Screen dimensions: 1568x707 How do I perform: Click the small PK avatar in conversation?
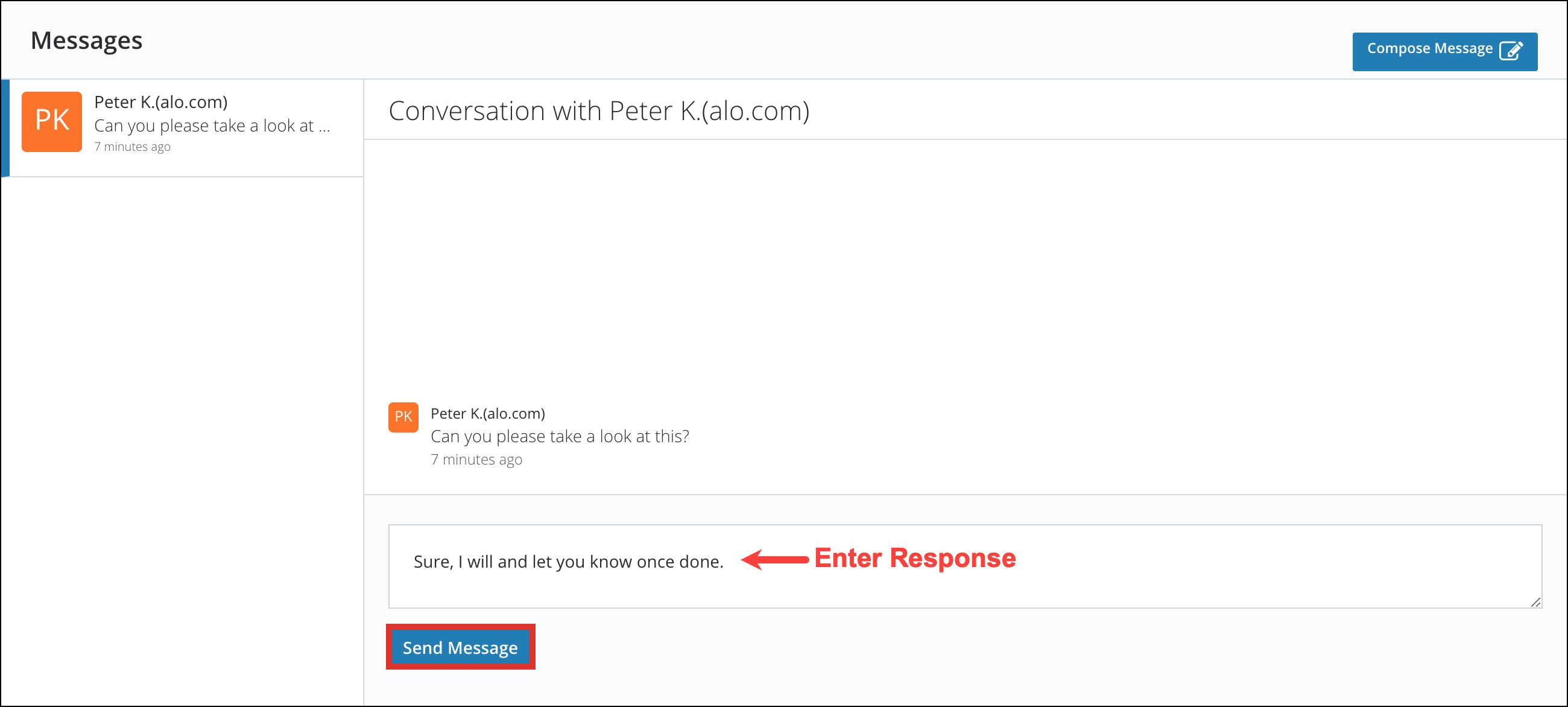click(403, 417)
